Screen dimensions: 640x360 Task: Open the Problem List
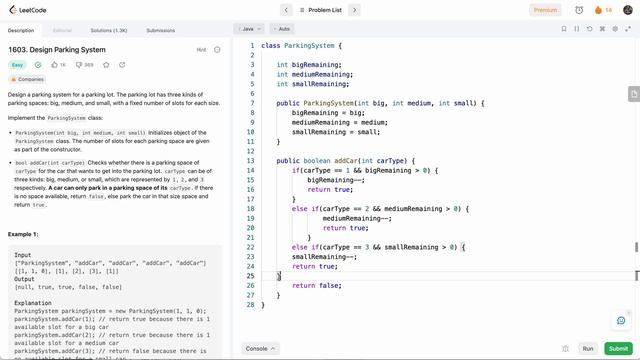click(320, 10)
